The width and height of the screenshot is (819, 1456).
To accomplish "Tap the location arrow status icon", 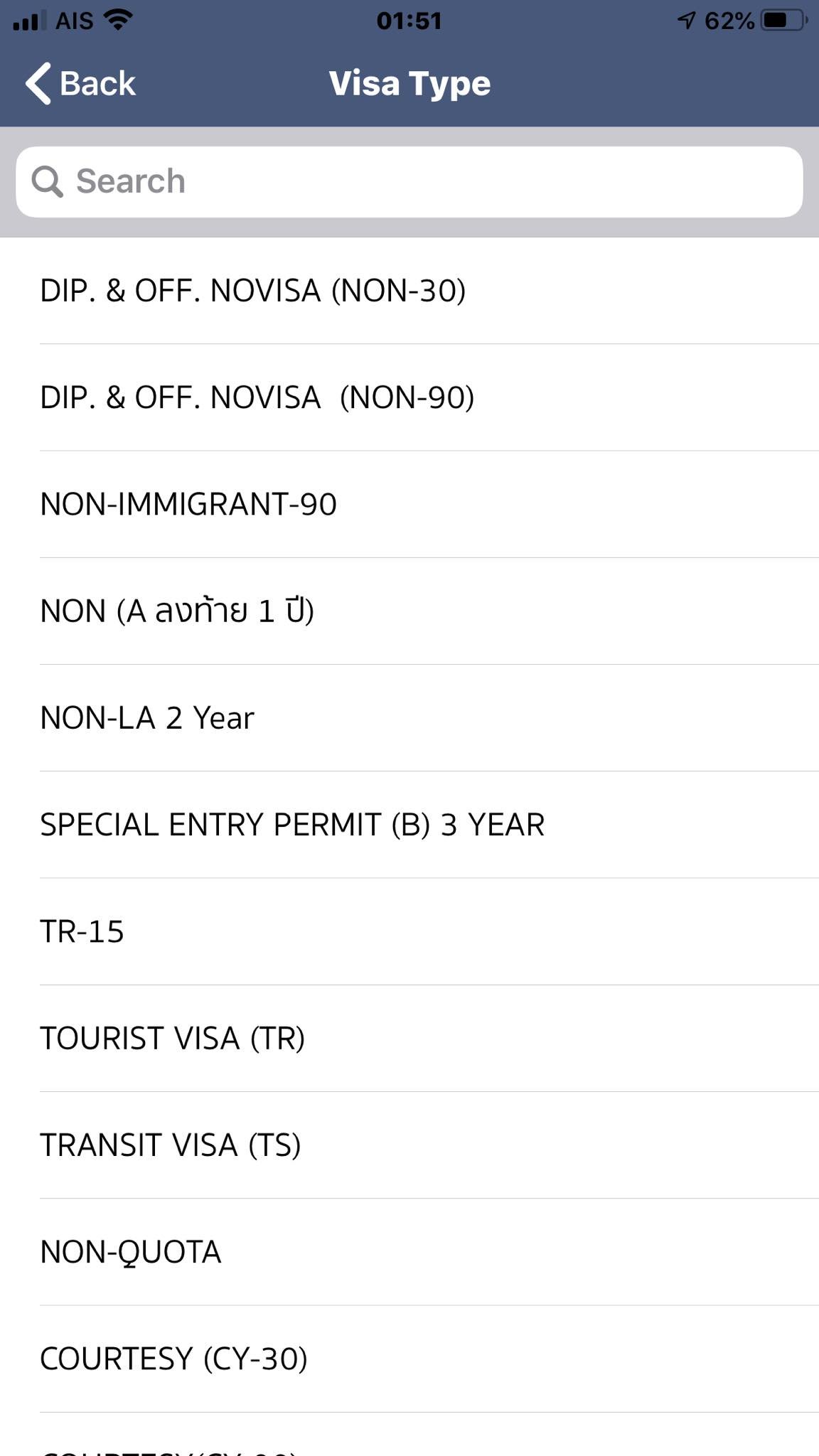I will coord(686,21).
